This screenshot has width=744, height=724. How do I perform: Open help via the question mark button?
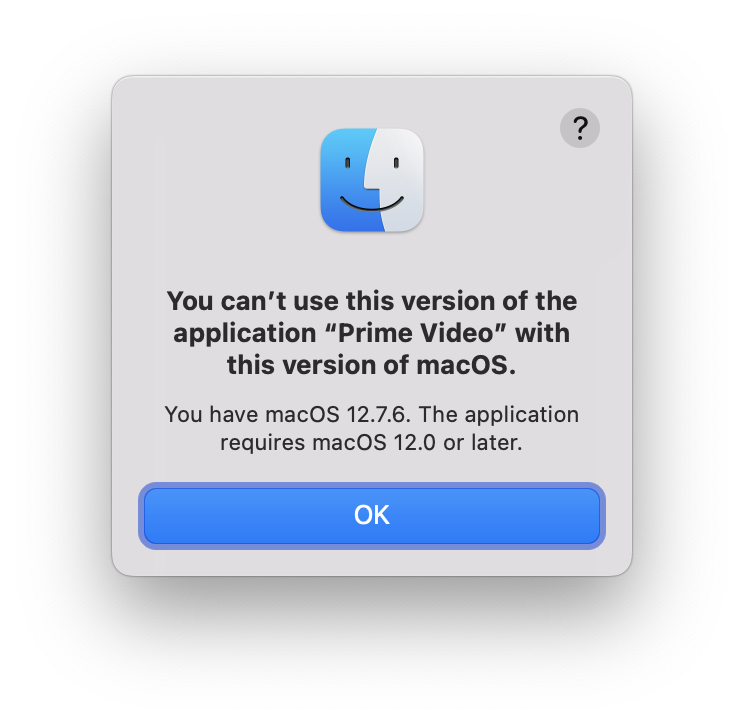579,128
